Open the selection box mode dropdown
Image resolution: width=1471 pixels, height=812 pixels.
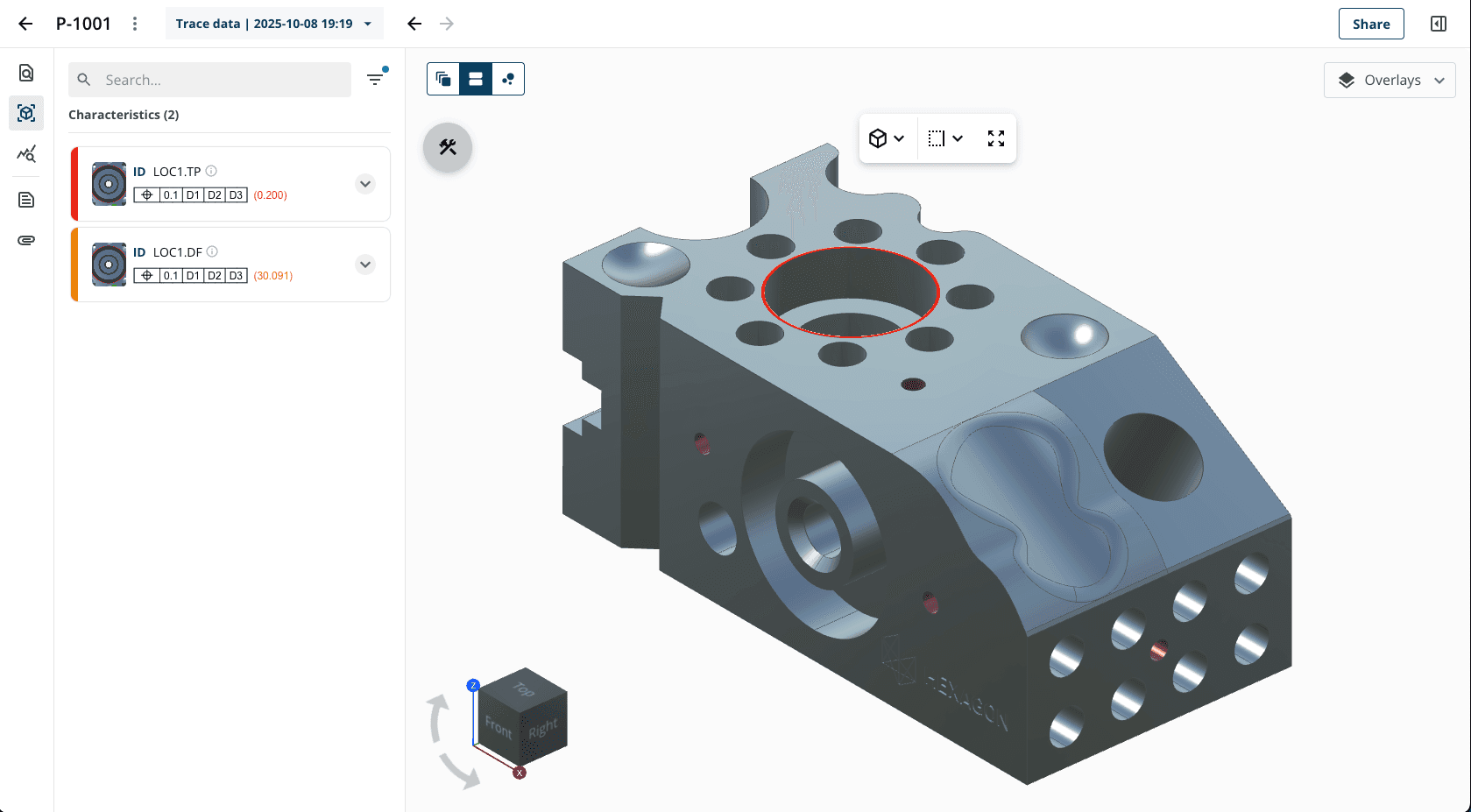pos(945,138)
